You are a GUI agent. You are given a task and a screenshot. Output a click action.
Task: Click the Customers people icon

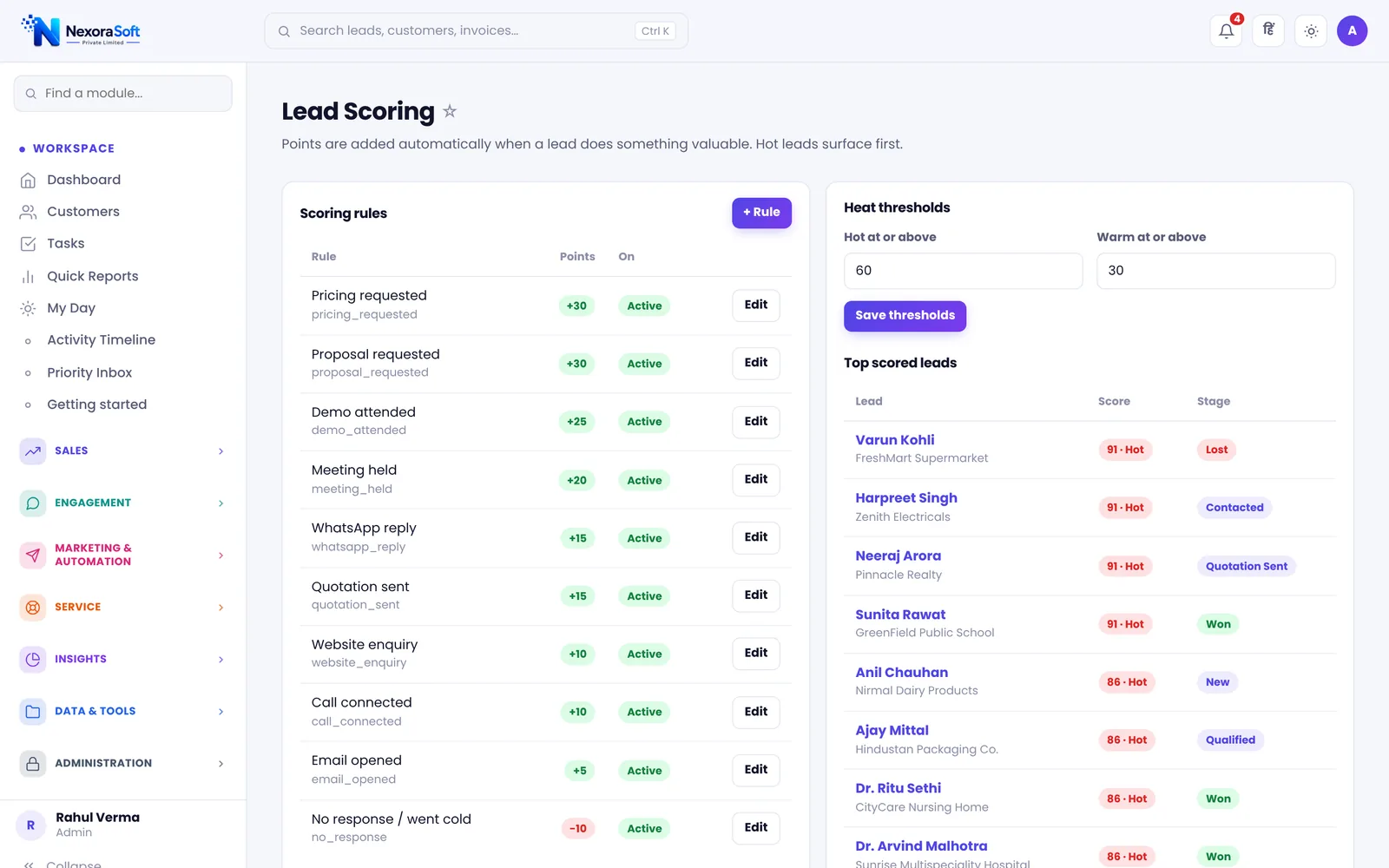[28, 212]
